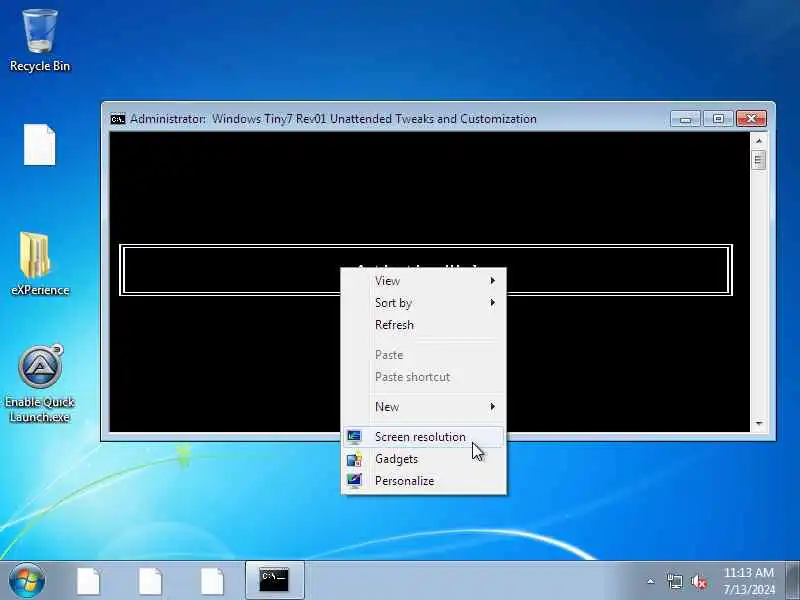Click console scrollbar down arrow
The image size is (800, 600).
coord(759,423)
